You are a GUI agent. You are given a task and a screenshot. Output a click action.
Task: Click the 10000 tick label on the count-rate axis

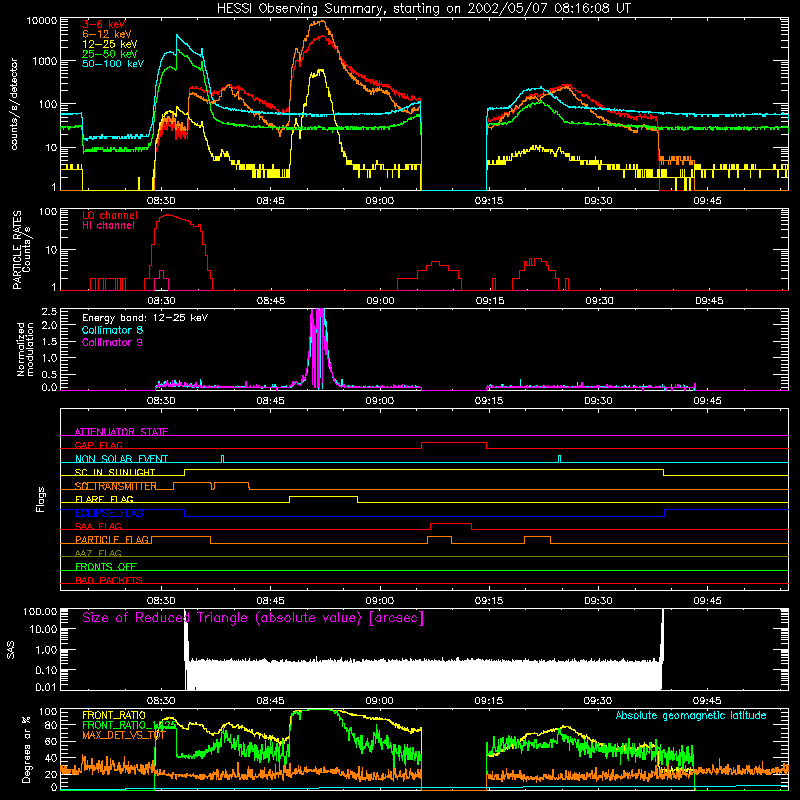tap(42, 21)
